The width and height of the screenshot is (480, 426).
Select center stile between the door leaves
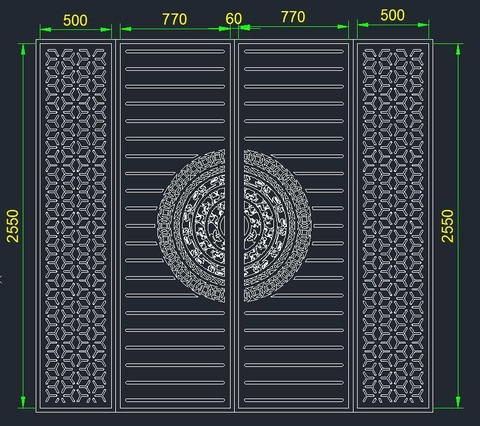tap(234, 226)
